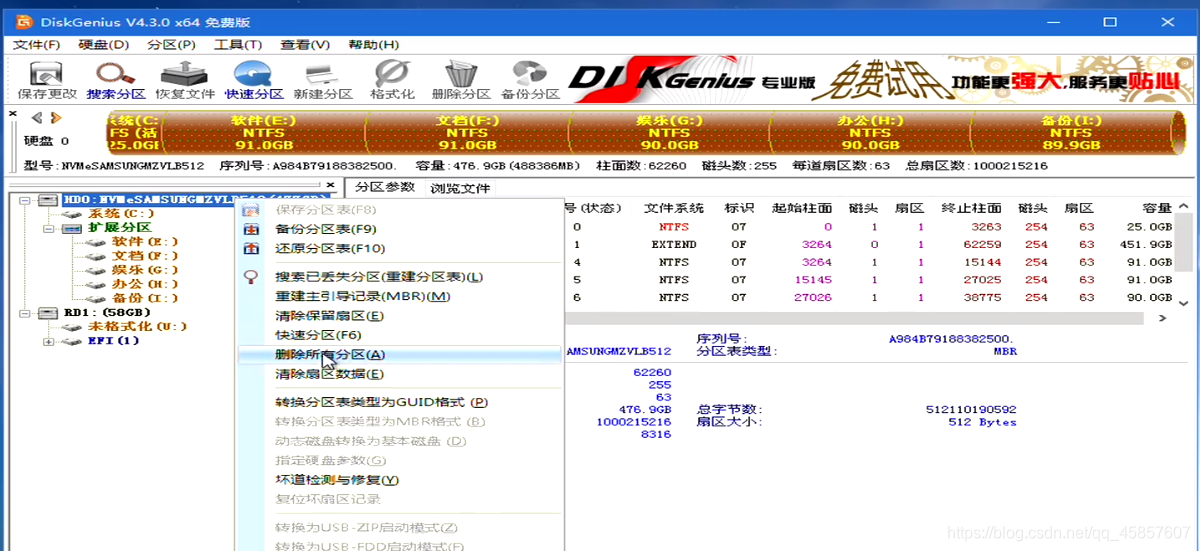The image size is (1200, 551).
Task: Click the 容量 column header
Action: 1157,208
